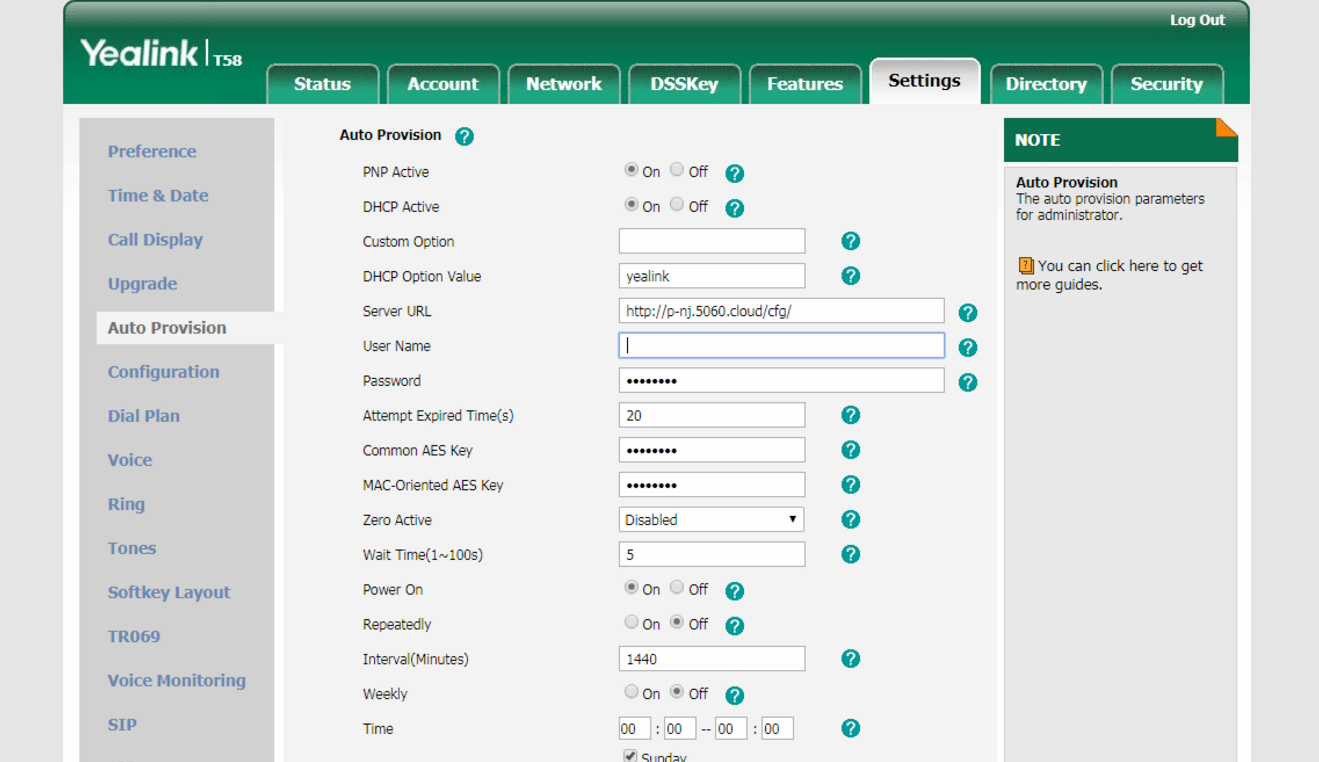Click the Wait Time field showing 5
The height and width of the screenshot is (762, 1319).
(x=712, y=554)
